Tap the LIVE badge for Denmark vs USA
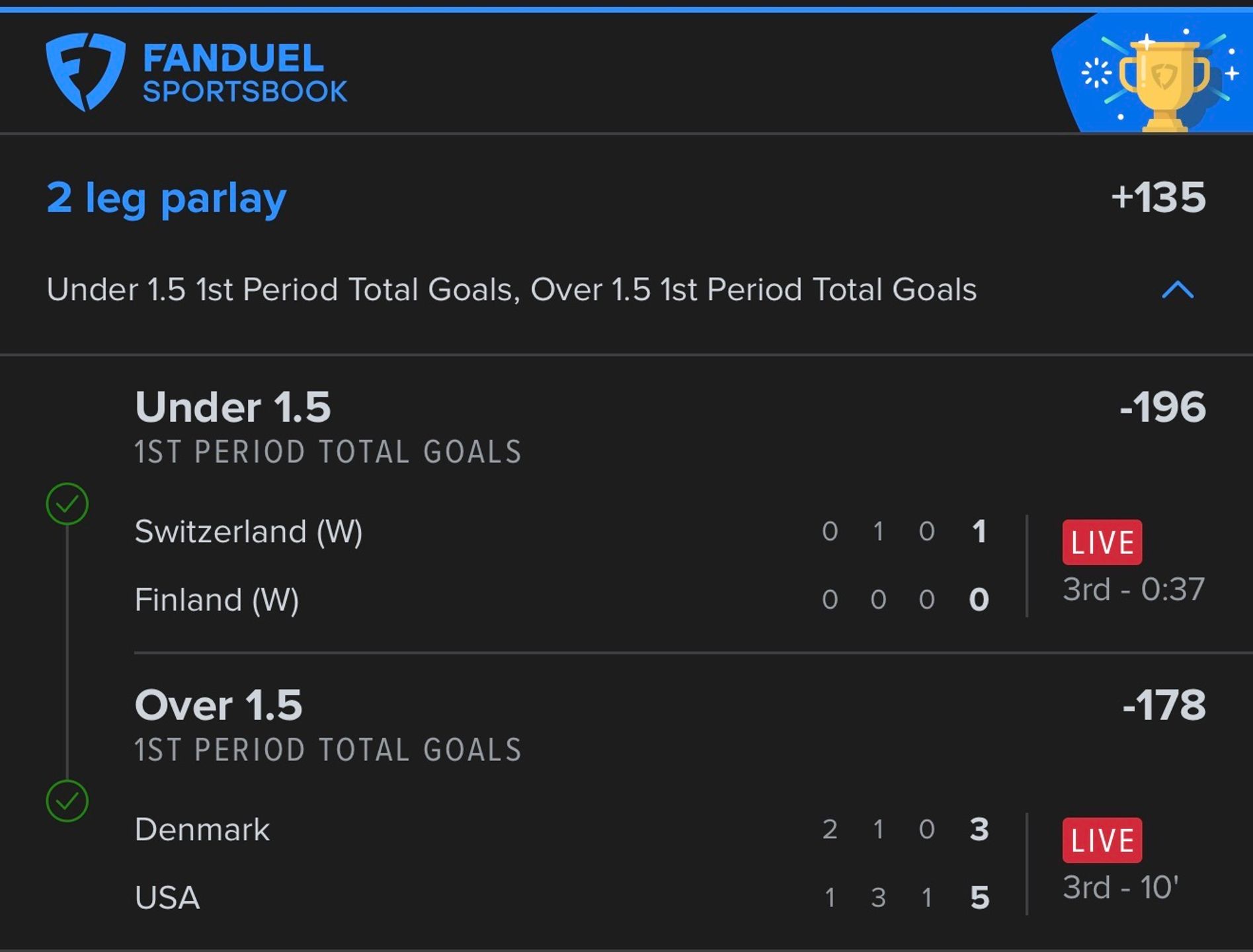Screen dimensions: 1253x952 (1102, 840)
